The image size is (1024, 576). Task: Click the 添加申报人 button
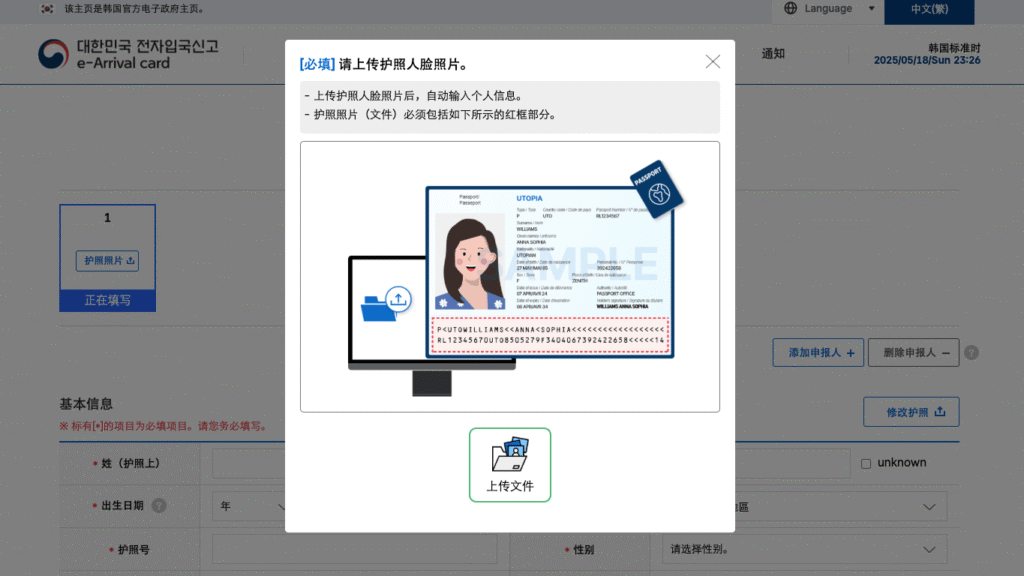pyautogui.click(x=818, y=352)
